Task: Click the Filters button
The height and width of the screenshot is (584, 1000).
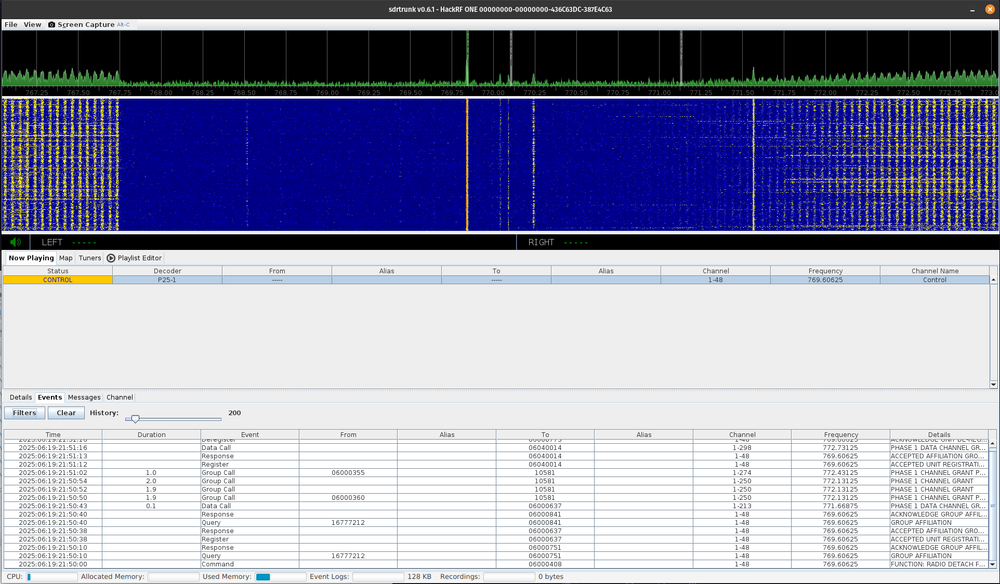Action: (x=25, y=413)
